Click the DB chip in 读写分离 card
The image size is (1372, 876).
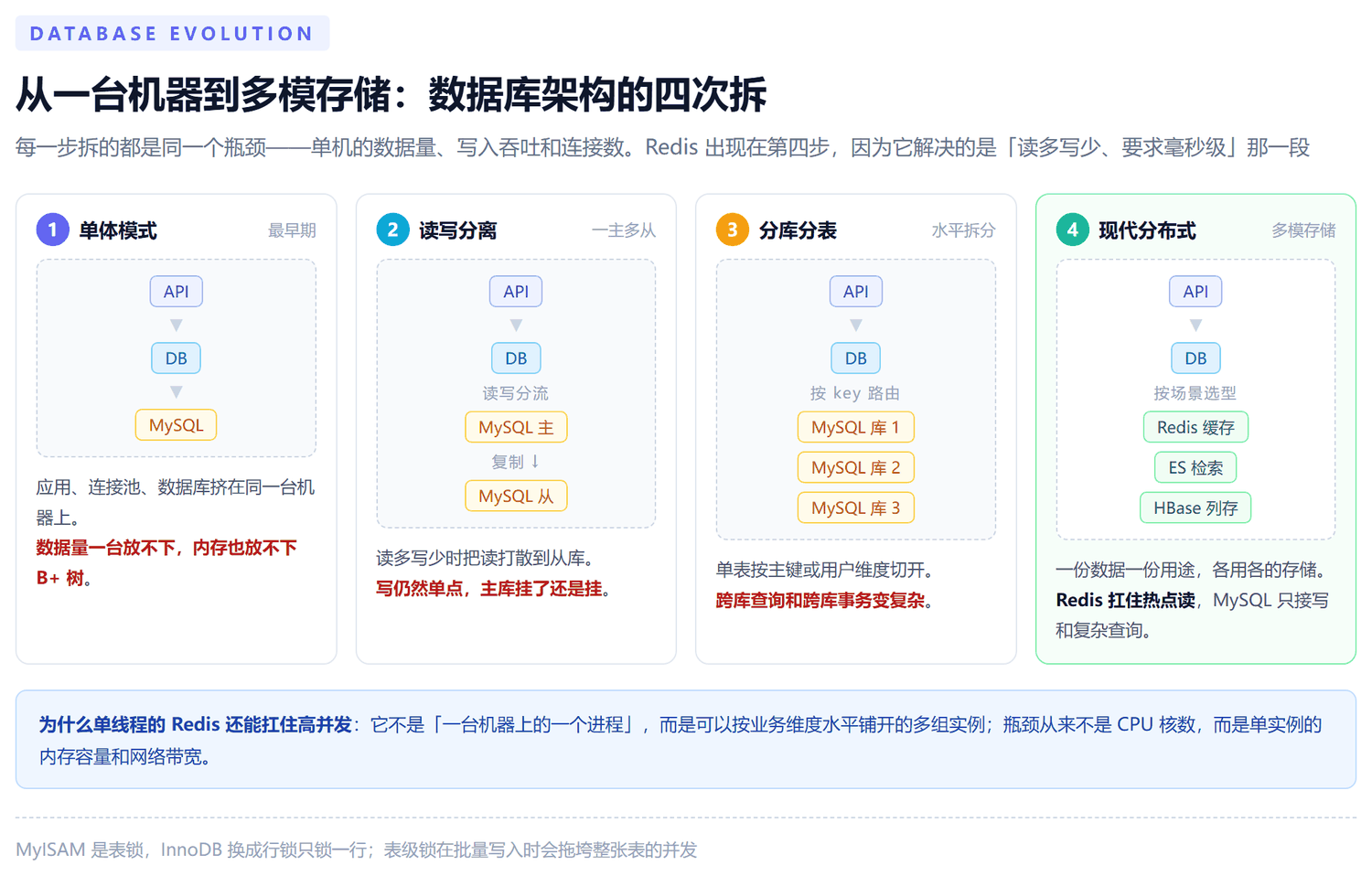516,358
